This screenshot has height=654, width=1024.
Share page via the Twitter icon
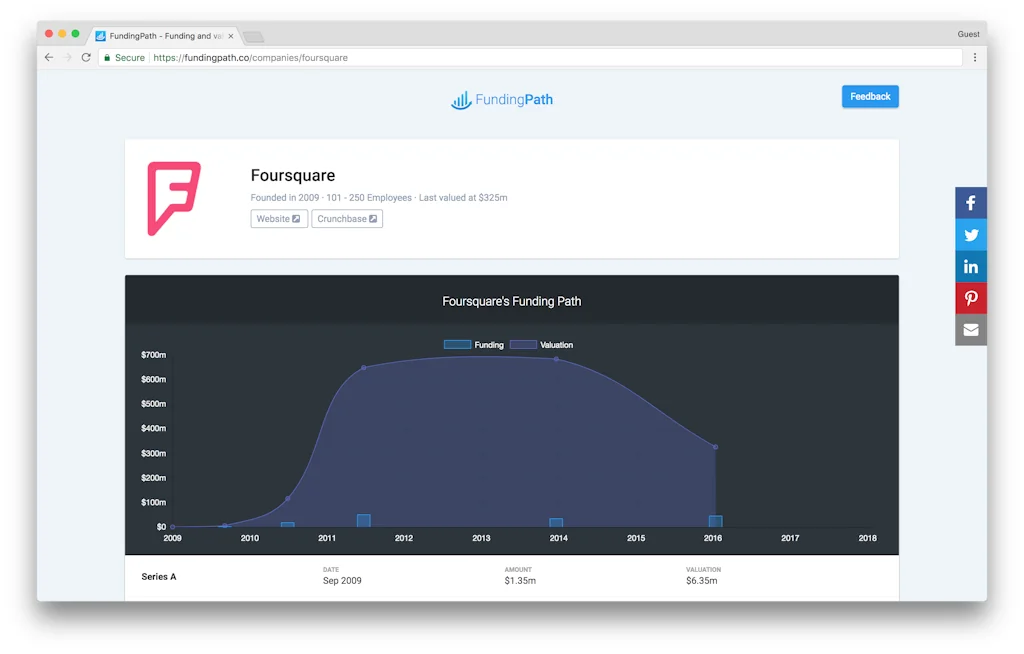click(970, 234)
